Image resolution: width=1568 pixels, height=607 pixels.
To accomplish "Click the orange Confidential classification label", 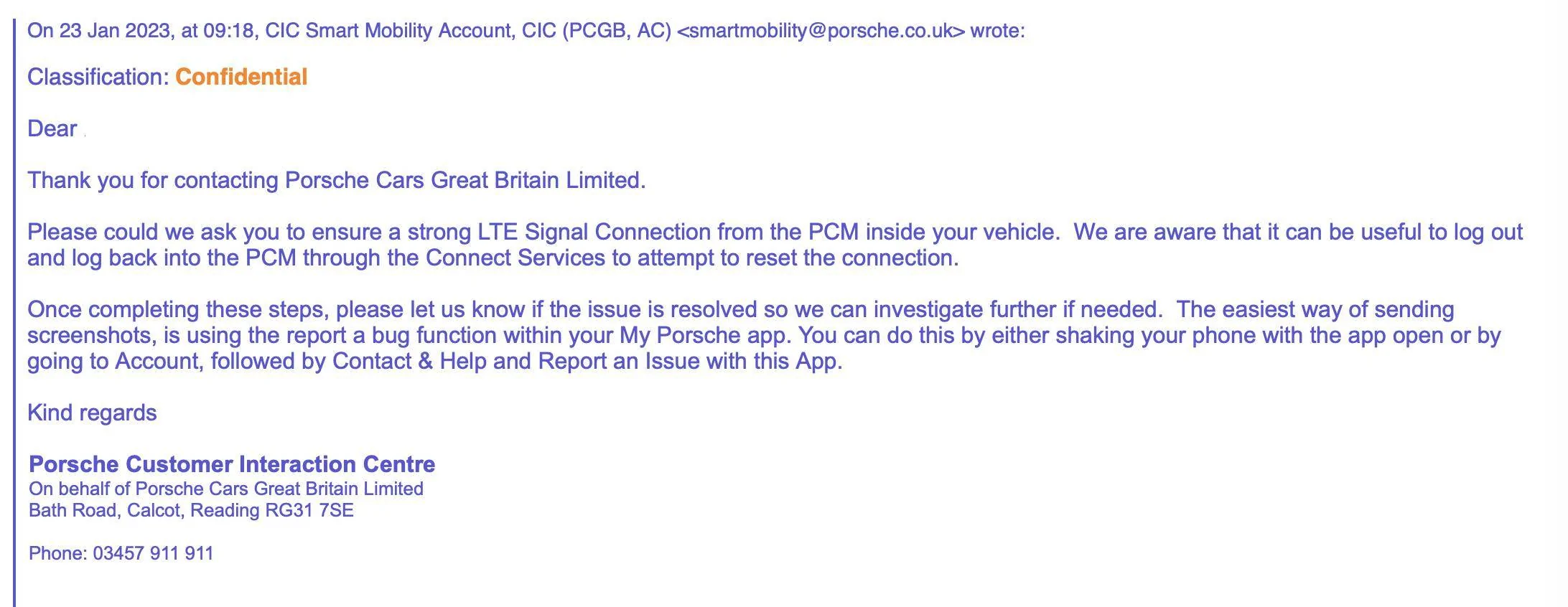I will point(241,77).
